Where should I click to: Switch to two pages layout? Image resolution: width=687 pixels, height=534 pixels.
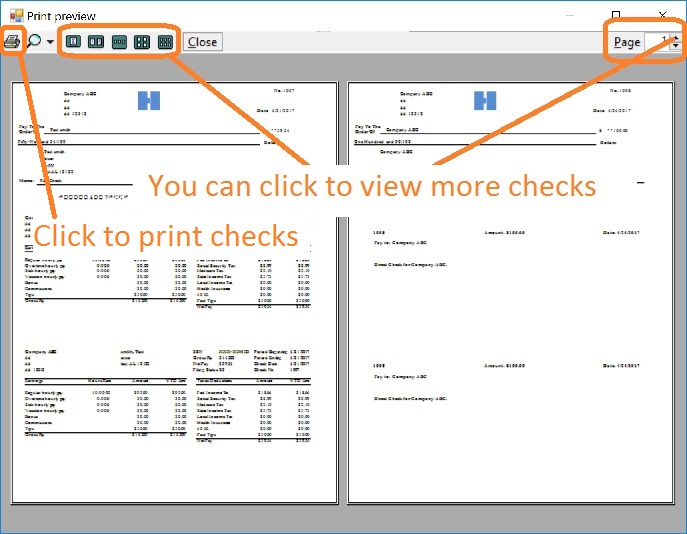pyautogui.click(x=96, y=42)
